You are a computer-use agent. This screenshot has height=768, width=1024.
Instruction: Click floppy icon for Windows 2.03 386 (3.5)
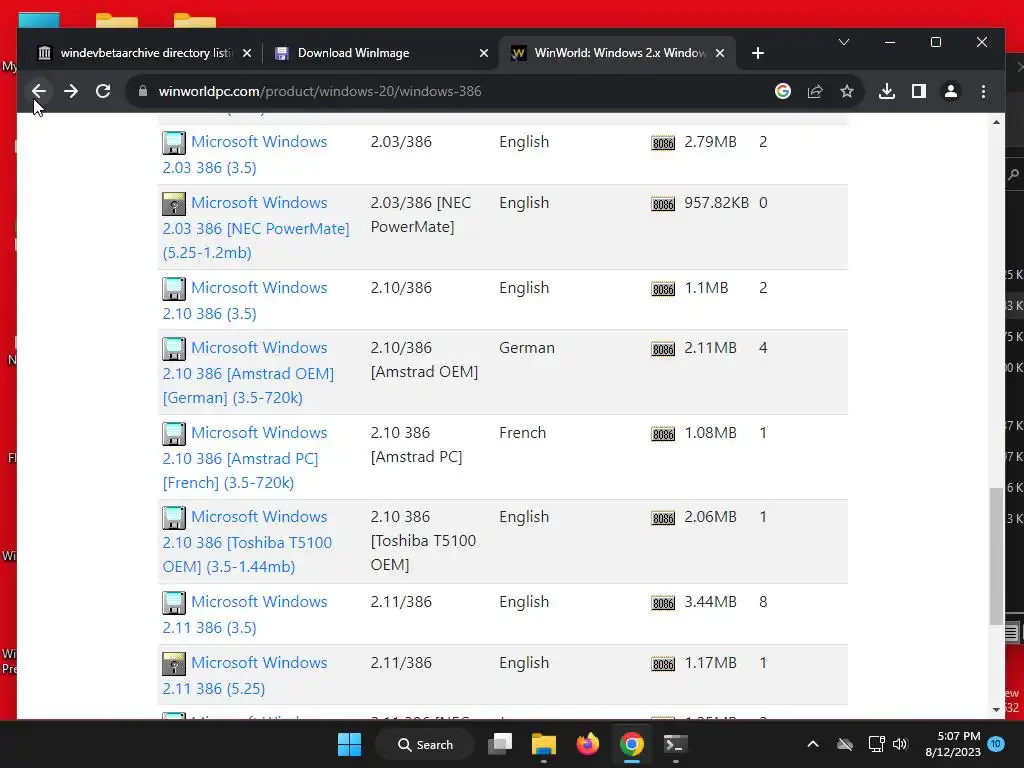coord(174,143)
